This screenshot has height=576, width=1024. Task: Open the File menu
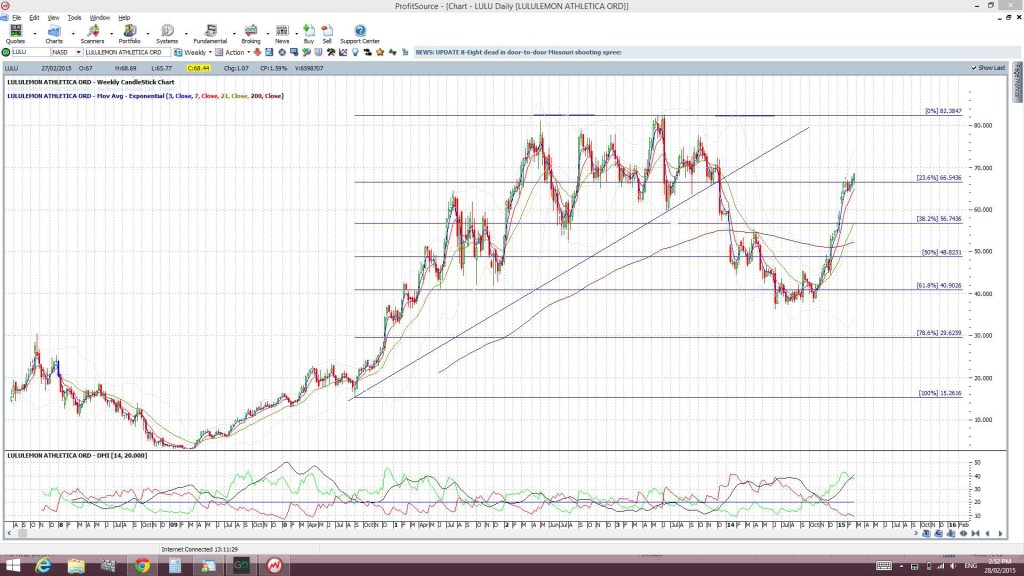16,18
